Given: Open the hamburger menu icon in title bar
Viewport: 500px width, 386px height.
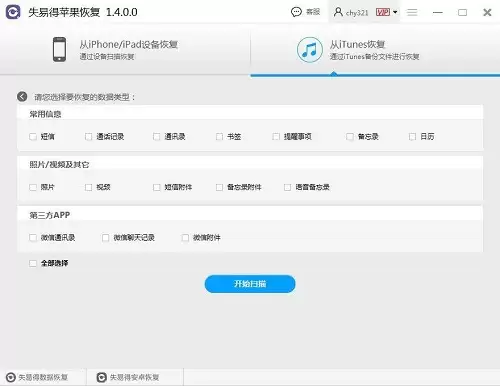Looking at the screenshot, I should pyautogui.click(x=412, y=12).
